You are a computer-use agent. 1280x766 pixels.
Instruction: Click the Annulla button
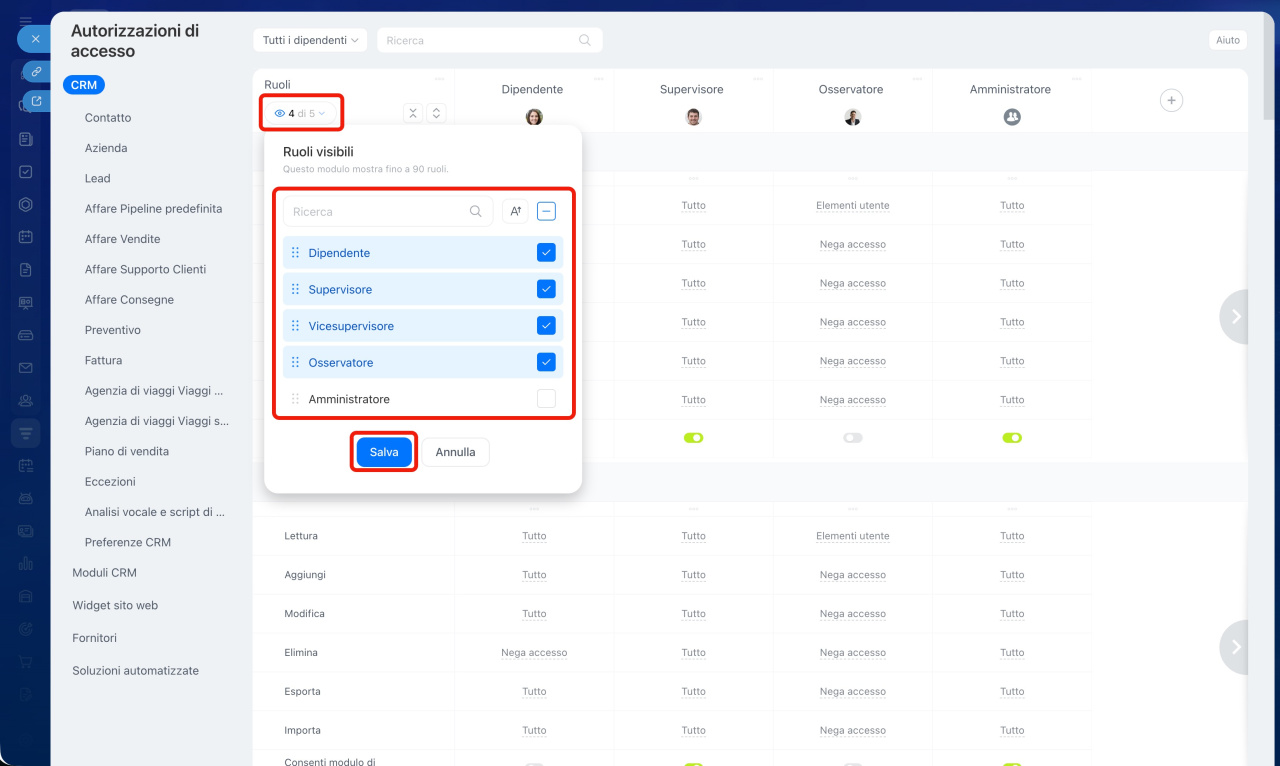pyautogui.click(x=455, y=452)
